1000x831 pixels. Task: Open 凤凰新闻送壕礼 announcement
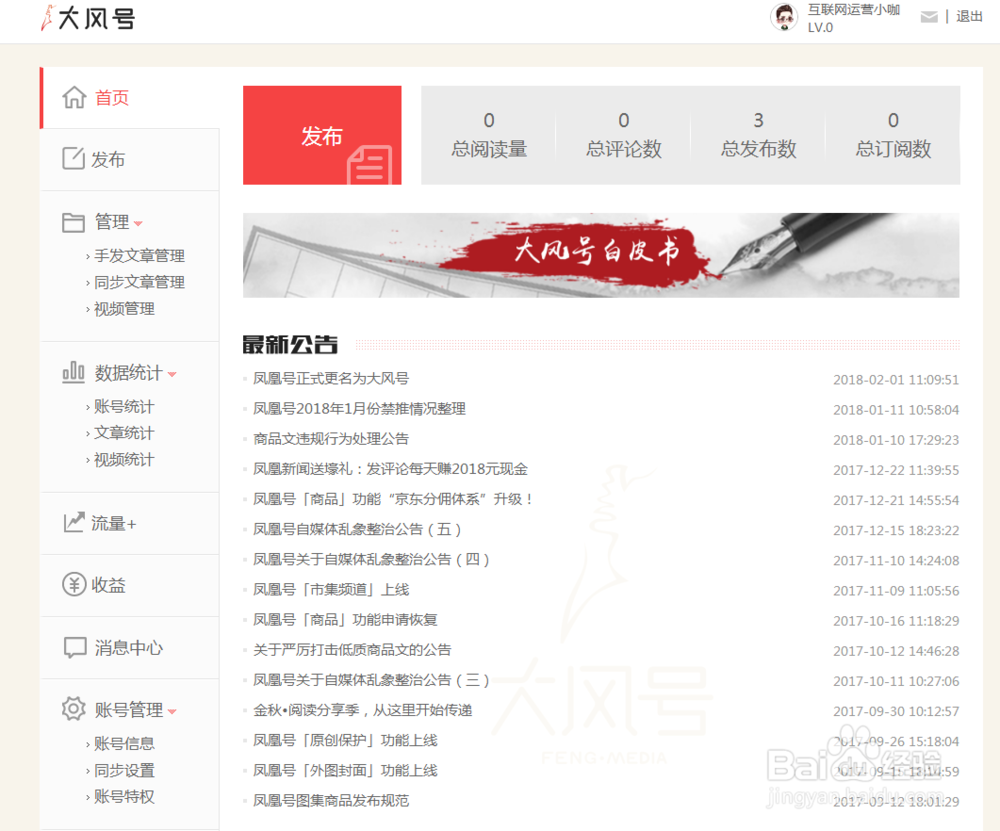[390, 469]
